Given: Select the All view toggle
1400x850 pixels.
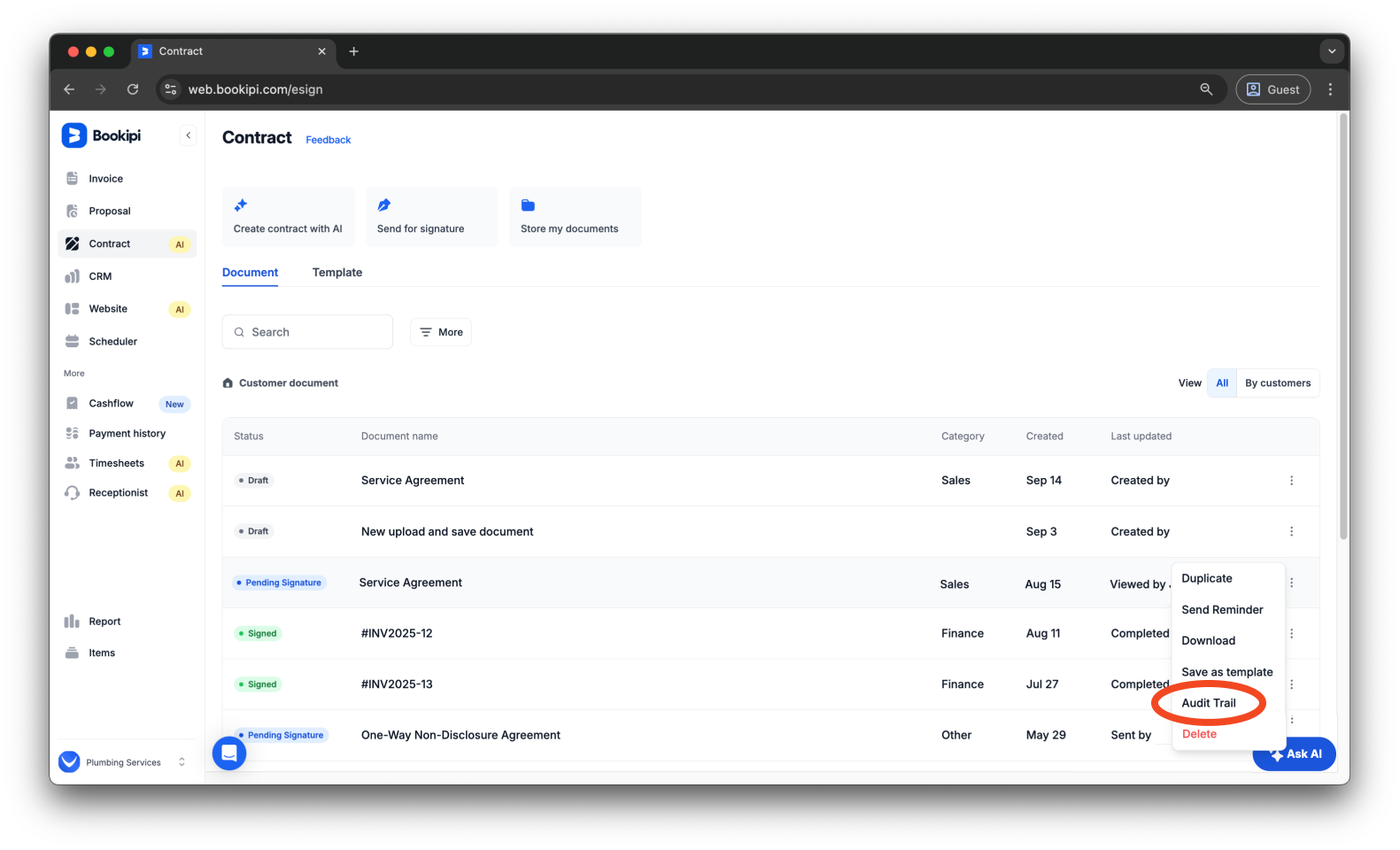Looking at the screenshot, I should click(x=1222, y=383).
